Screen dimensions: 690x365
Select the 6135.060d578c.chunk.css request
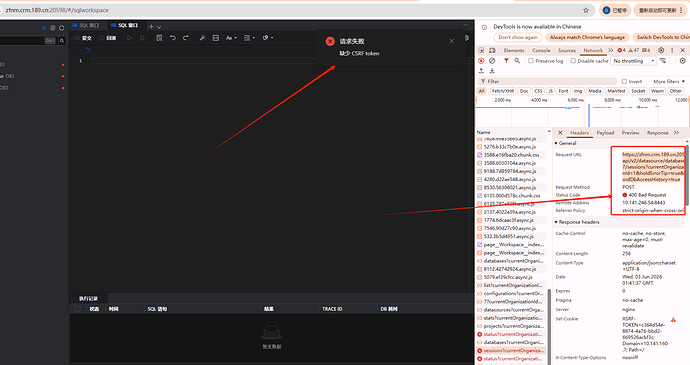511,195
